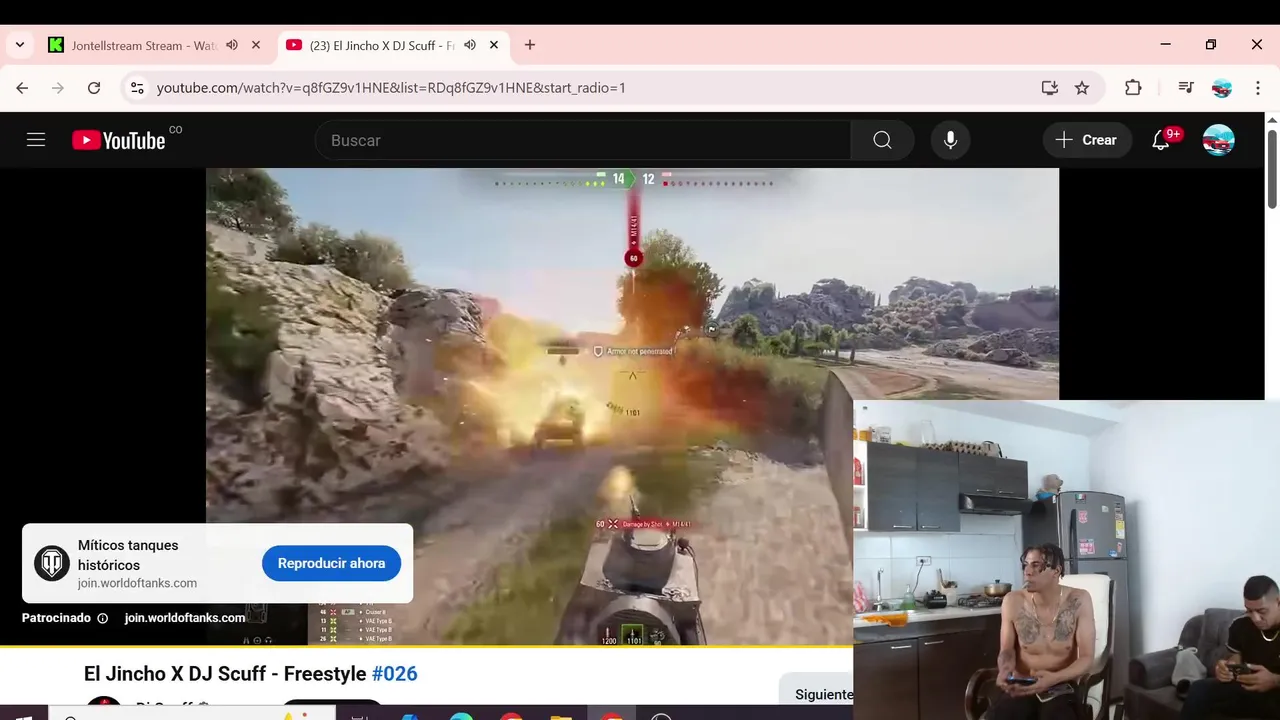Click the #026 hashtag link

tap(394, 674)
